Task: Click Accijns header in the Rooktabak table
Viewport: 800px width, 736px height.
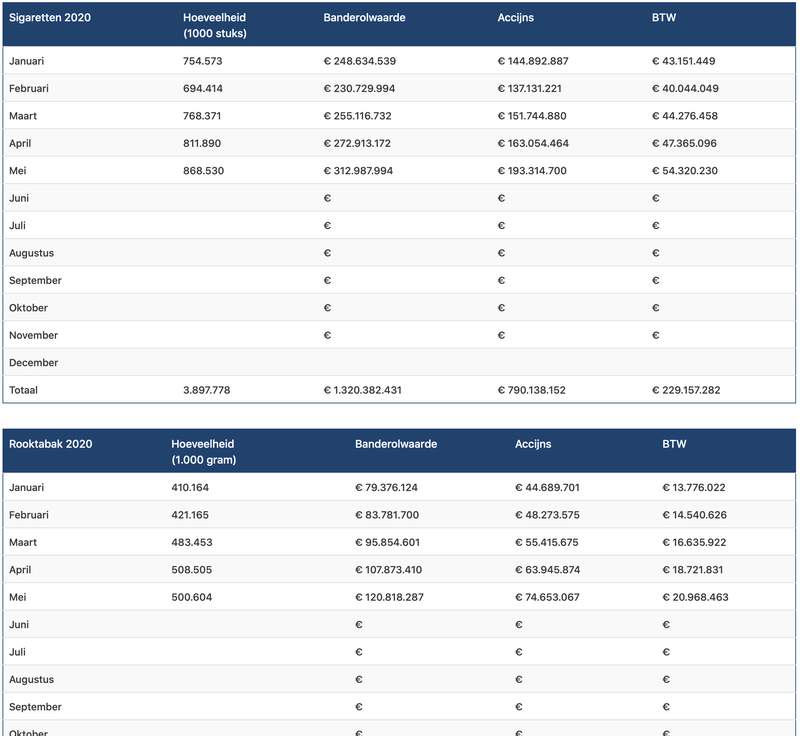Action: click(x=533, y=444)
